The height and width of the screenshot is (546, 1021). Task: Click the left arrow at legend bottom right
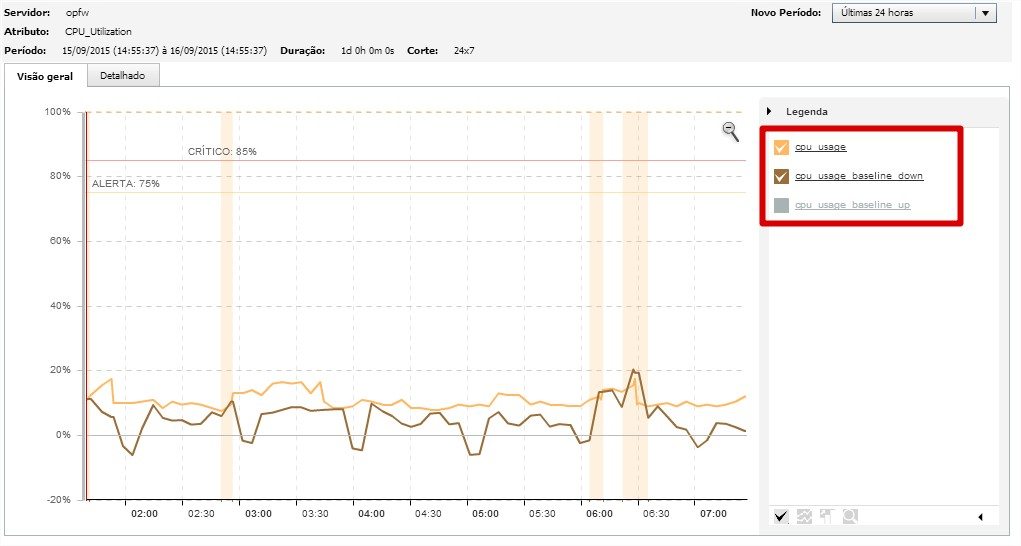point(980,517)
